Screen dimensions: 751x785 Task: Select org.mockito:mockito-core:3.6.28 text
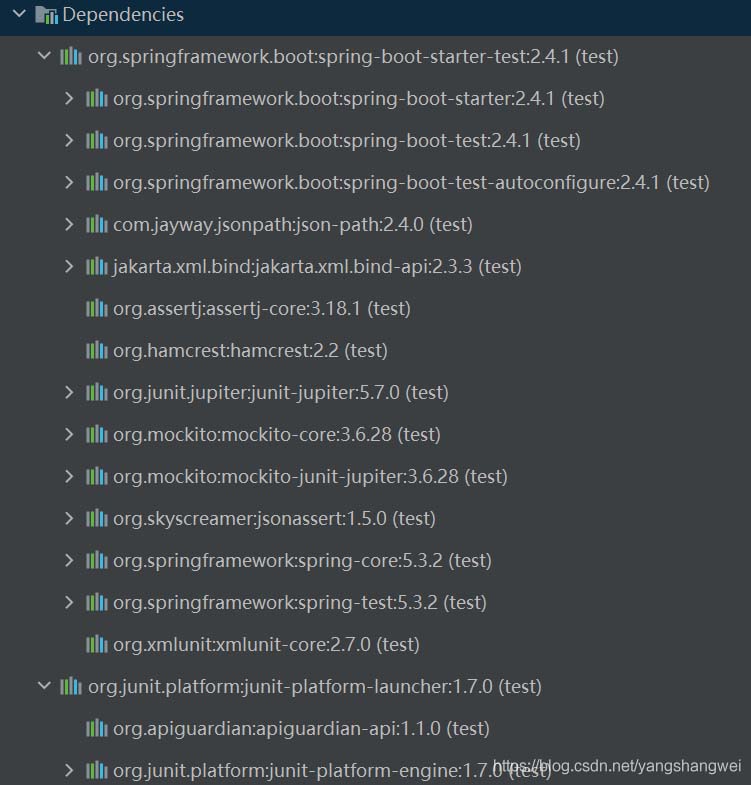[277, 435]
